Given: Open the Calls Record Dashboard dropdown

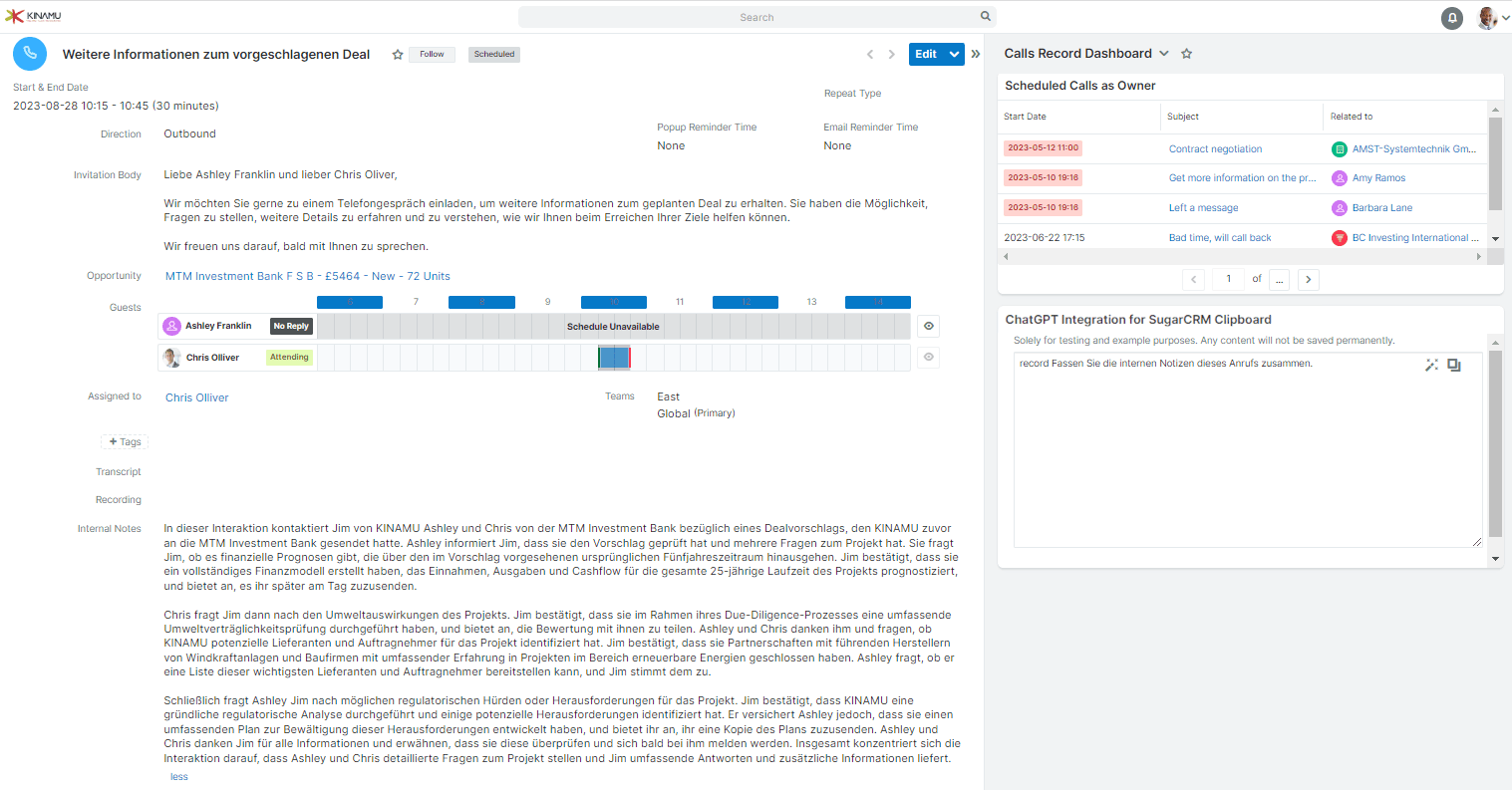Looking at the screenshot, I should tap(1163, 54).
